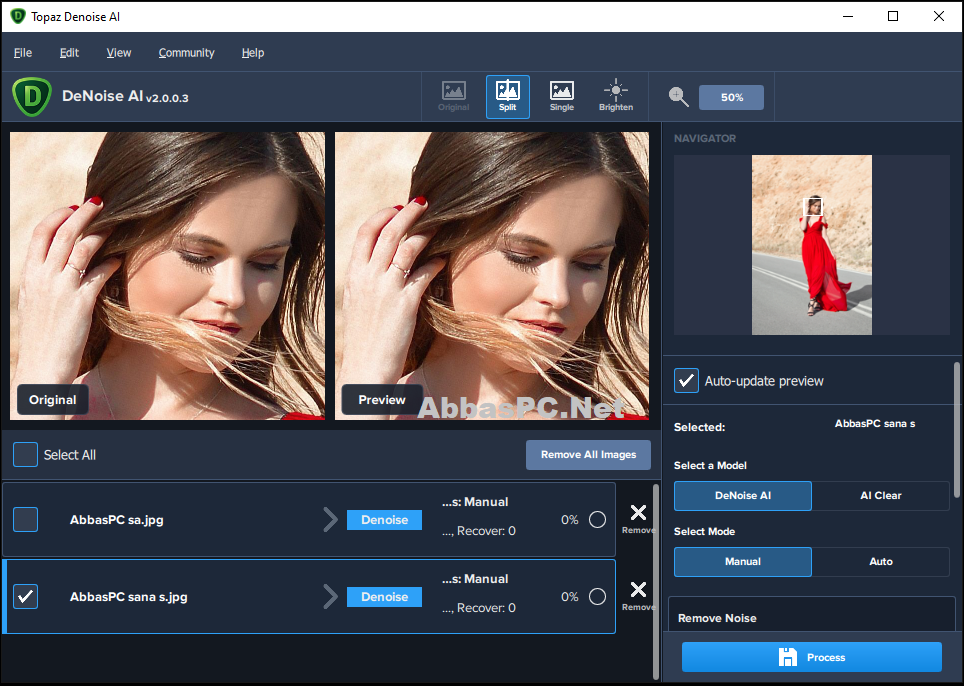
Task: Click the 50% zoom level field
Action: [x=732, y=97]
